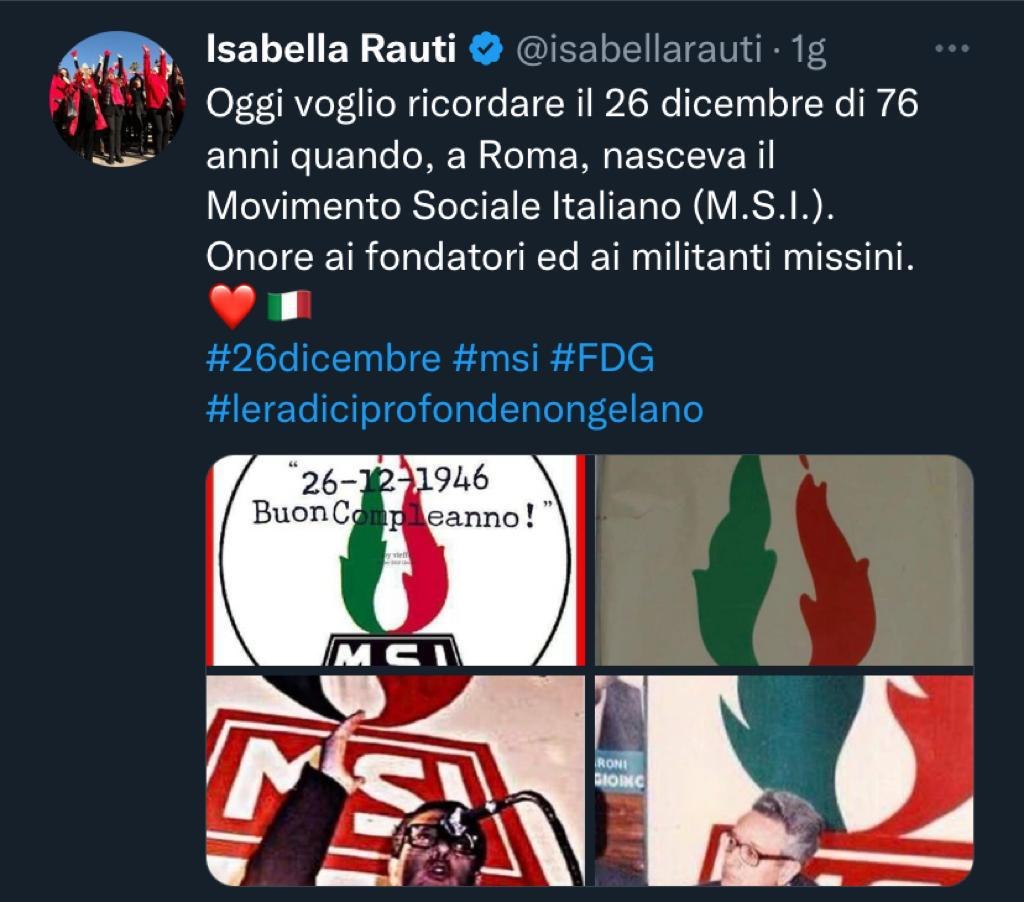Open the #FDG hashtag
The height and width of the screenshot is (902, 1024).
[x=602, y=359]
